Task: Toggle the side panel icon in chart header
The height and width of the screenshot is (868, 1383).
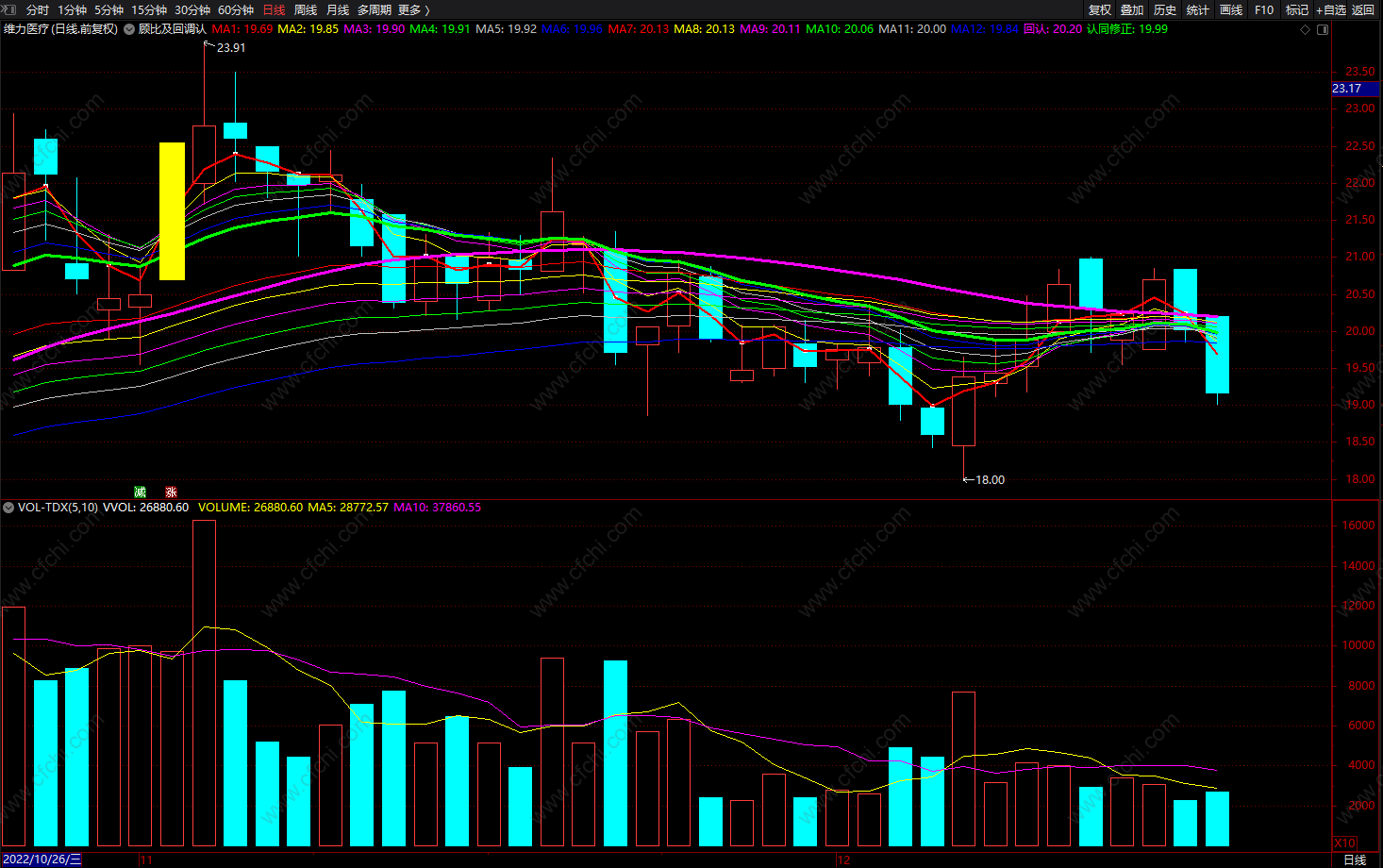Action: click(1323, 29)
